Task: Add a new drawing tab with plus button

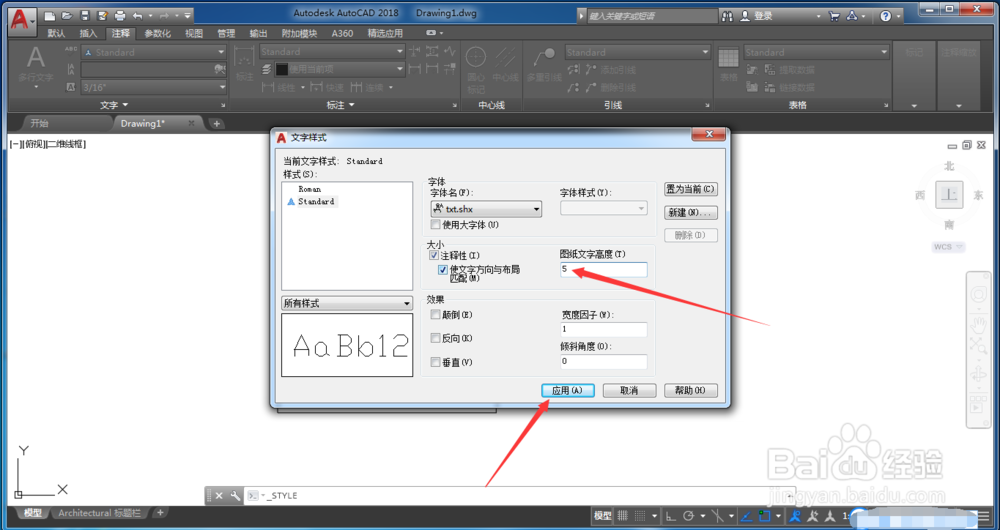Action: click(216, 123)
